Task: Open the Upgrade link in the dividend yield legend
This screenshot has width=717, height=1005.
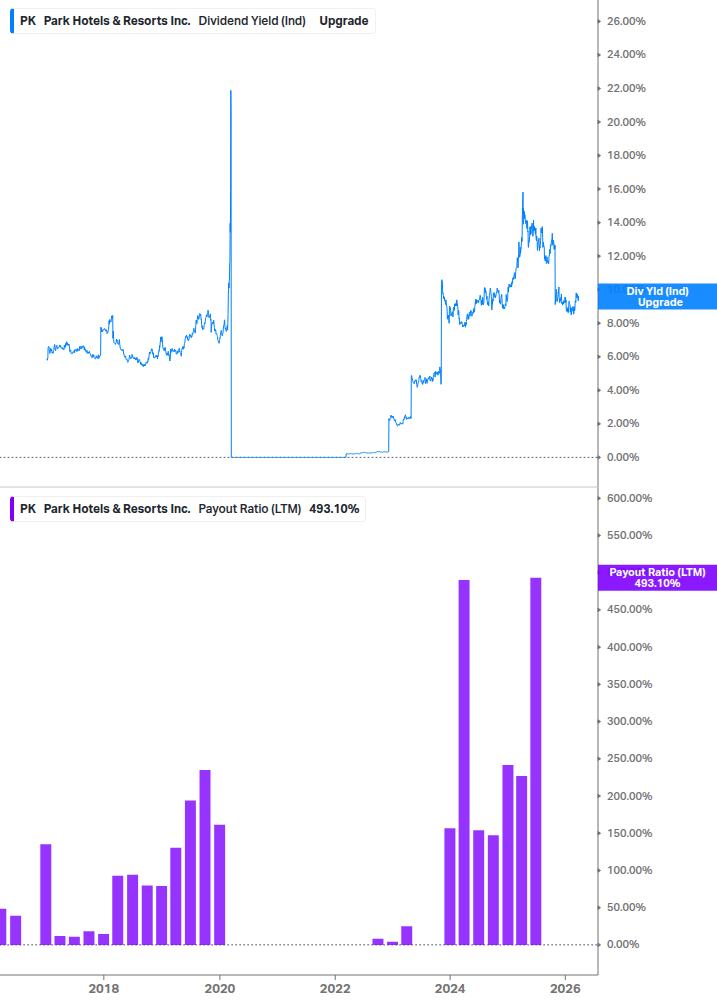Action: 344,20
